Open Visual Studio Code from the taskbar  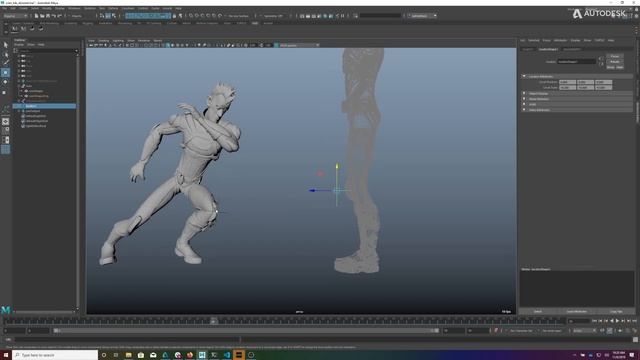[227, 355]
